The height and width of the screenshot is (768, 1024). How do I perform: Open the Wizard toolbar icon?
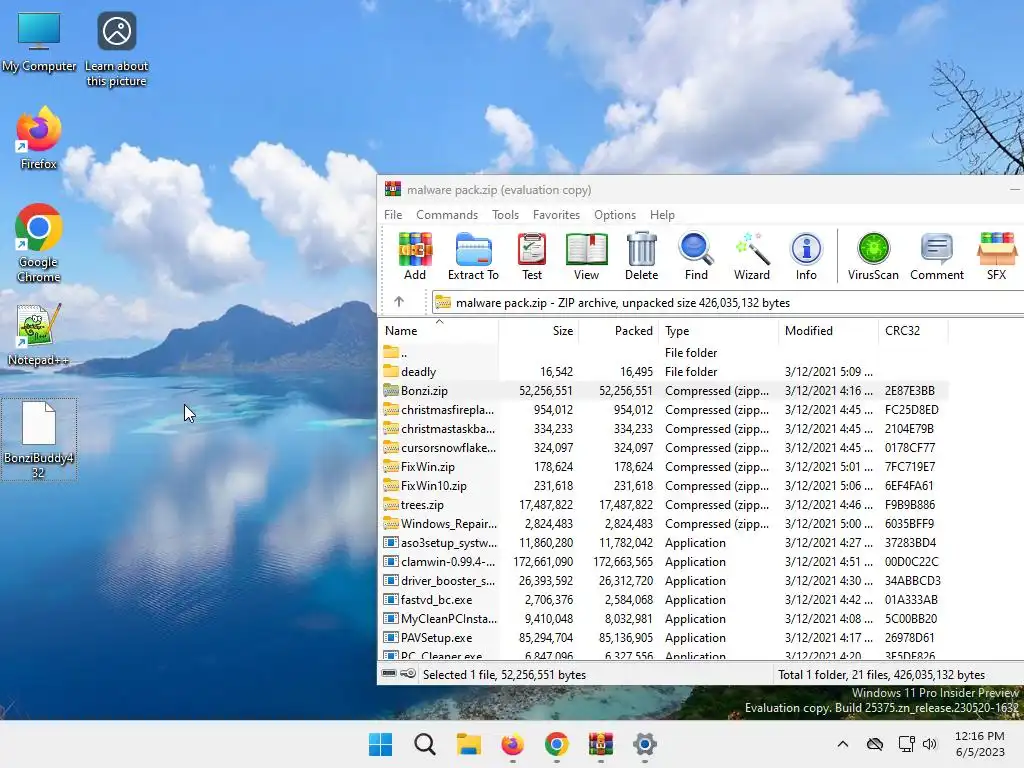pos(752,256)
